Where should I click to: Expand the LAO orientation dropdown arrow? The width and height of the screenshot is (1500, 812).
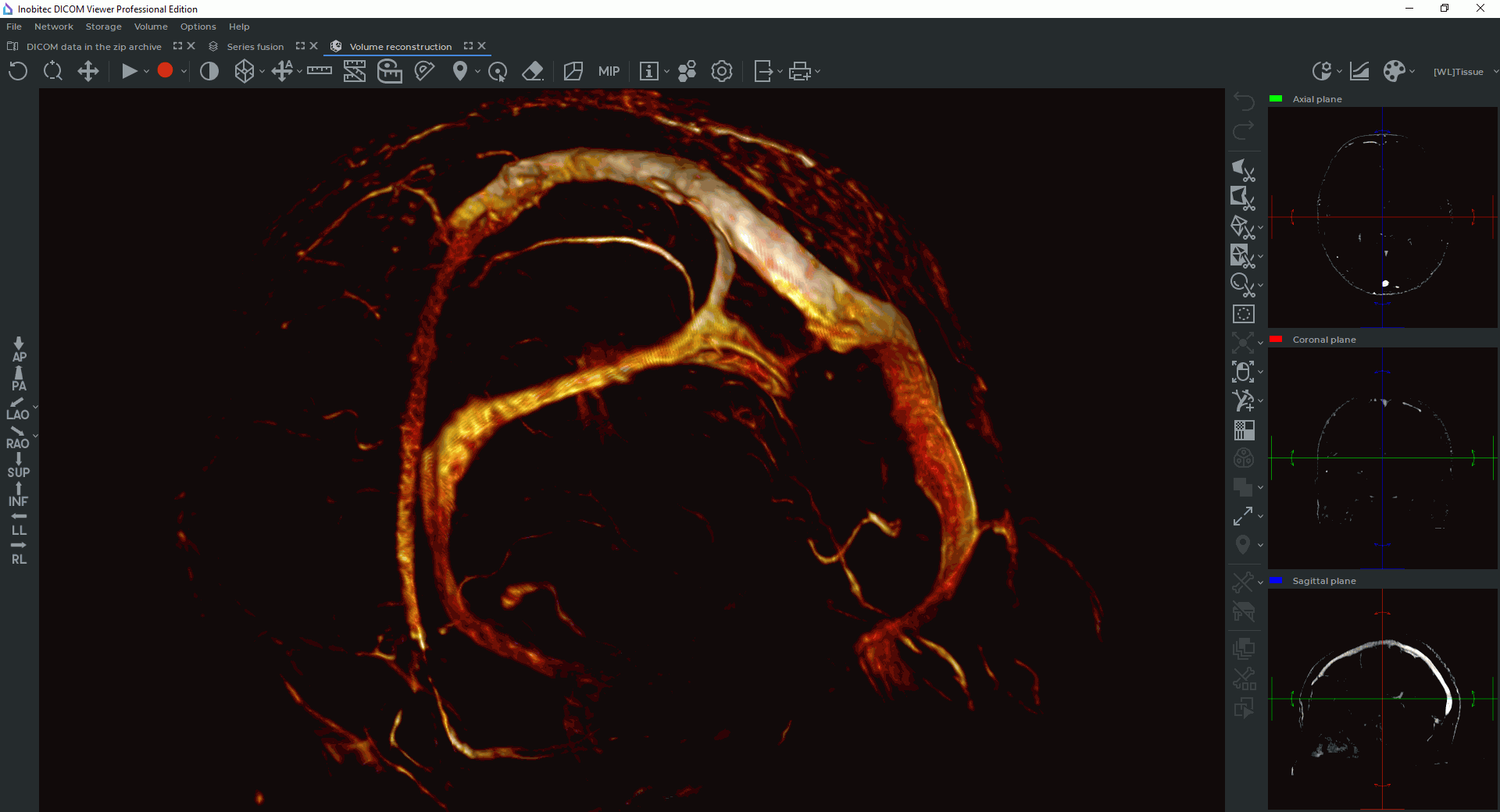click(35, 408)
